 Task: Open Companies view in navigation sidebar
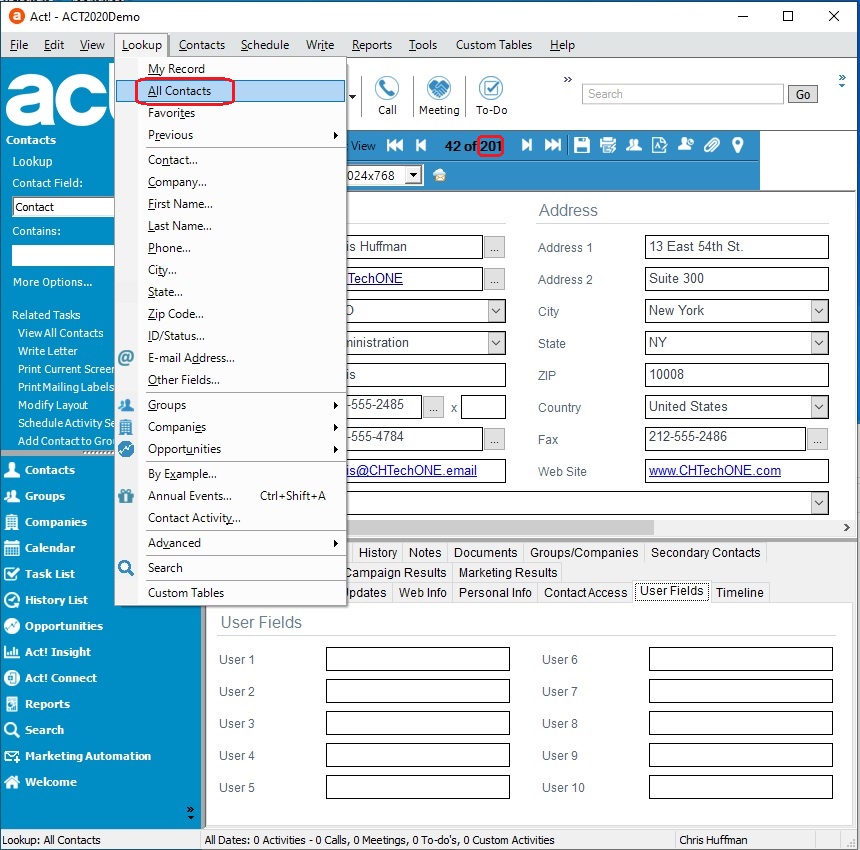(x=46, y=522)
